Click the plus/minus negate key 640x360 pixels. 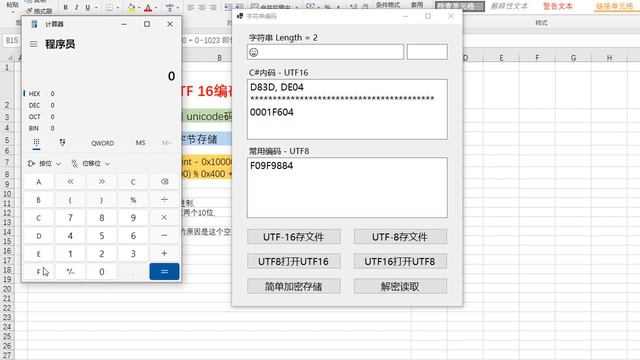(x=70, y=271)
